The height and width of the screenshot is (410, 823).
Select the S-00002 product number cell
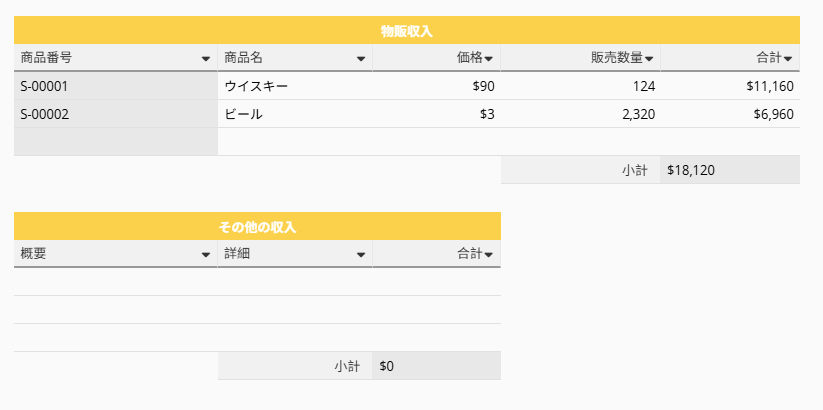[x=116, y=114]
